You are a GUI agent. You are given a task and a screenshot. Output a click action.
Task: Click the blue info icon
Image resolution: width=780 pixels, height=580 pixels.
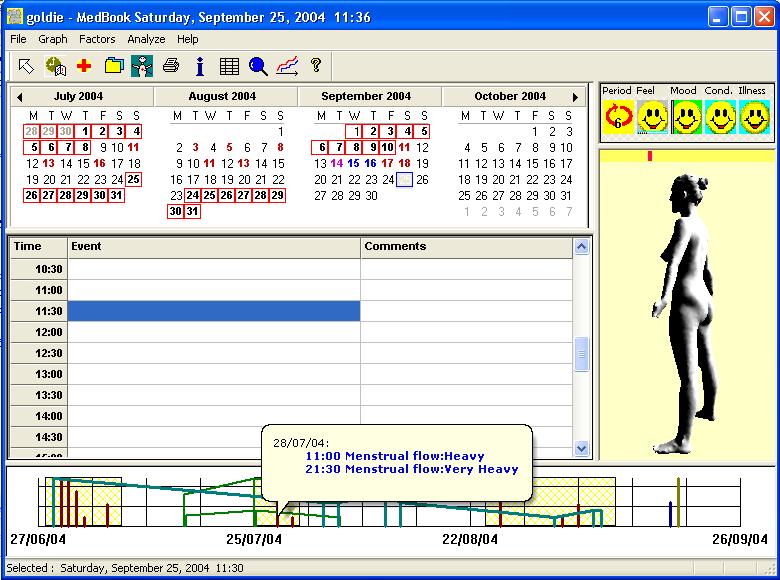tap(200, 66)
